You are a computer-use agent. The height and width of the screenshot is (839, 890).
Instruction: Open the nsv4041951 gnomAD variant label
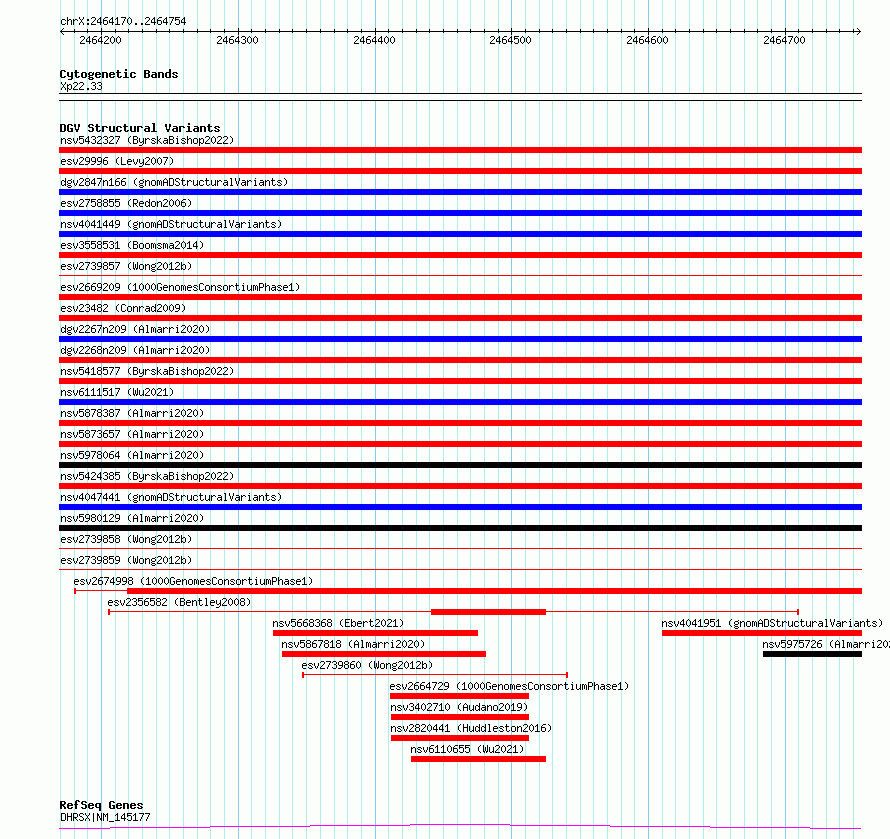tap(772, 623)
